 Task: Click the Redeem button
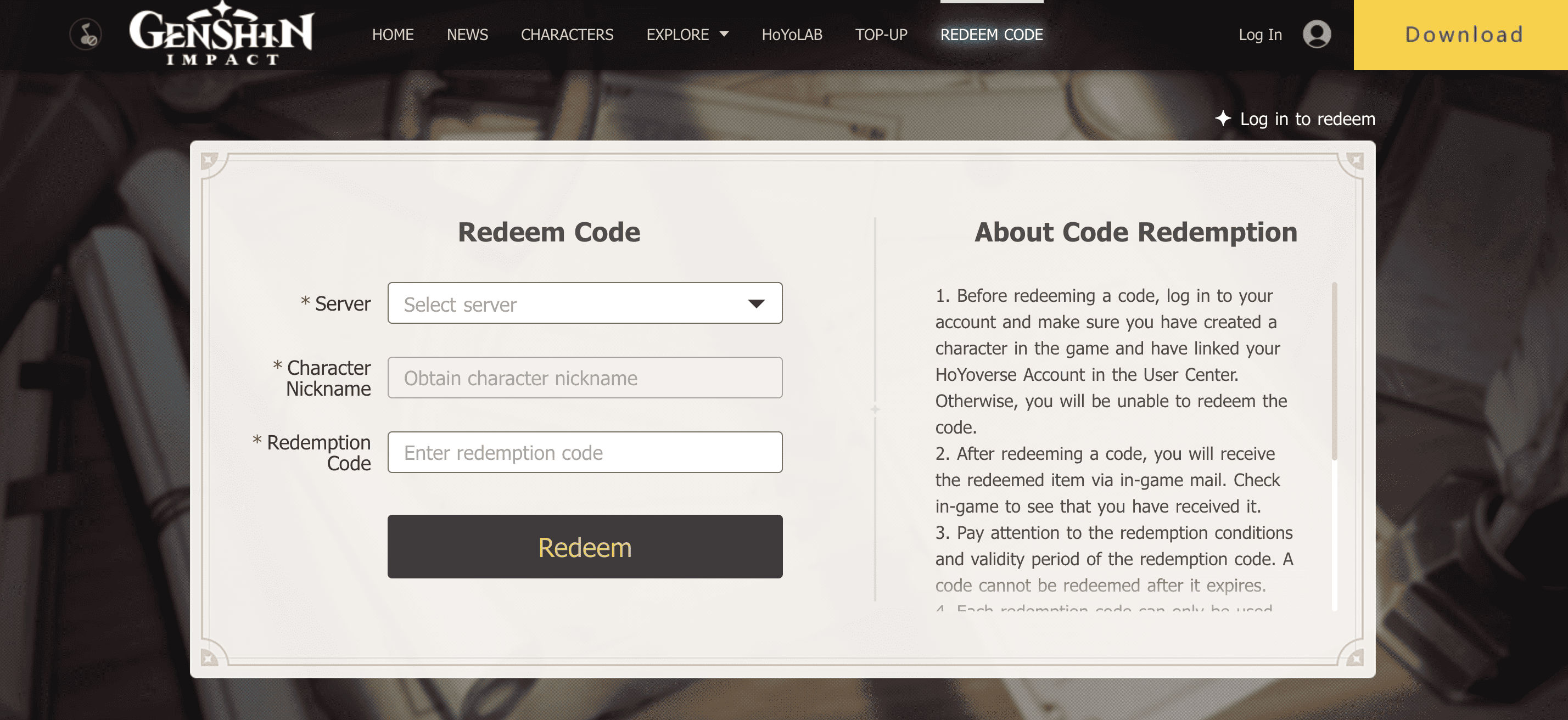[x=585, y=546]
